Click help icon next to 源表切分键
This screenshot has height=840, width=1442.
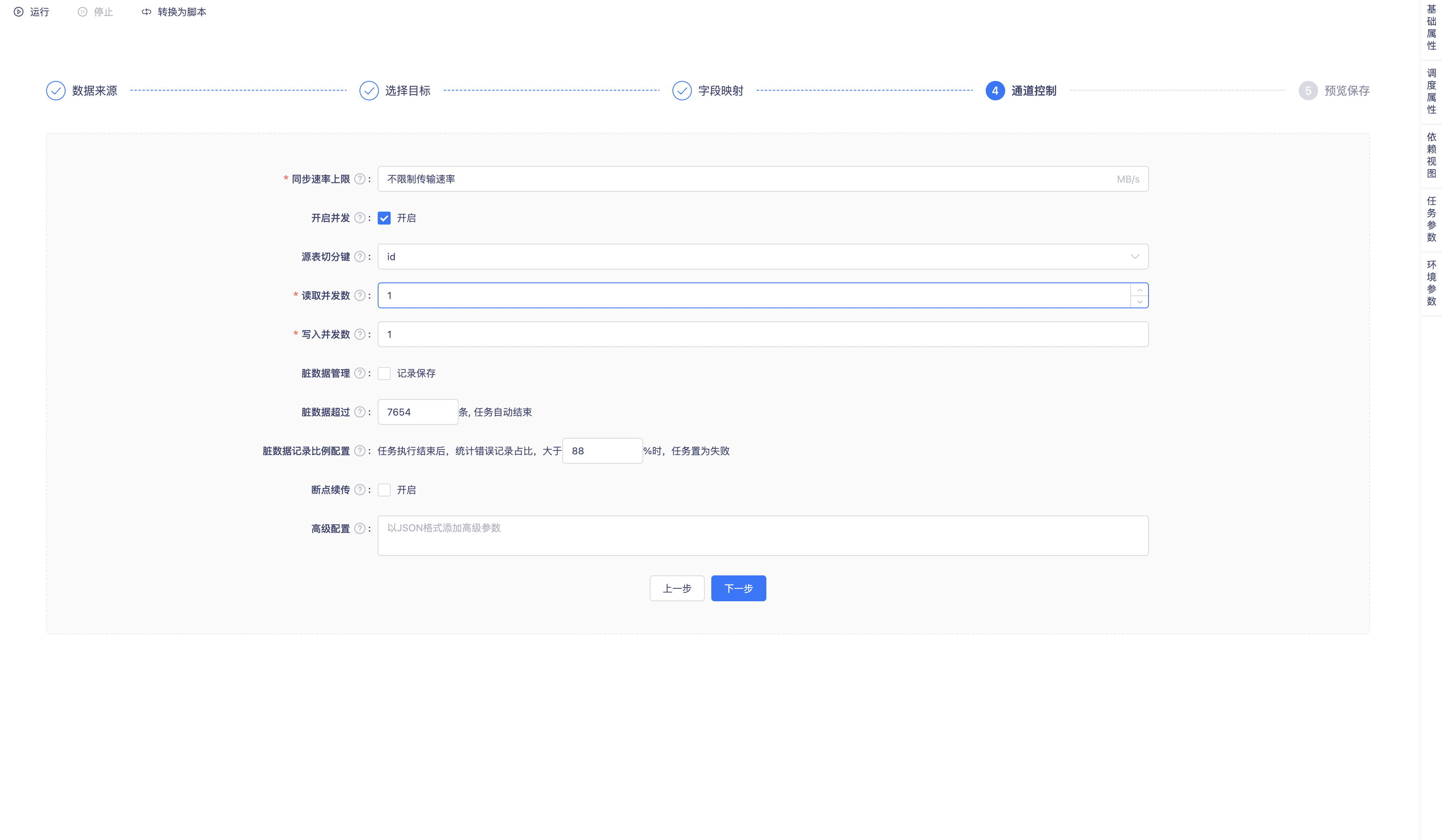click(x=359, y=257)
